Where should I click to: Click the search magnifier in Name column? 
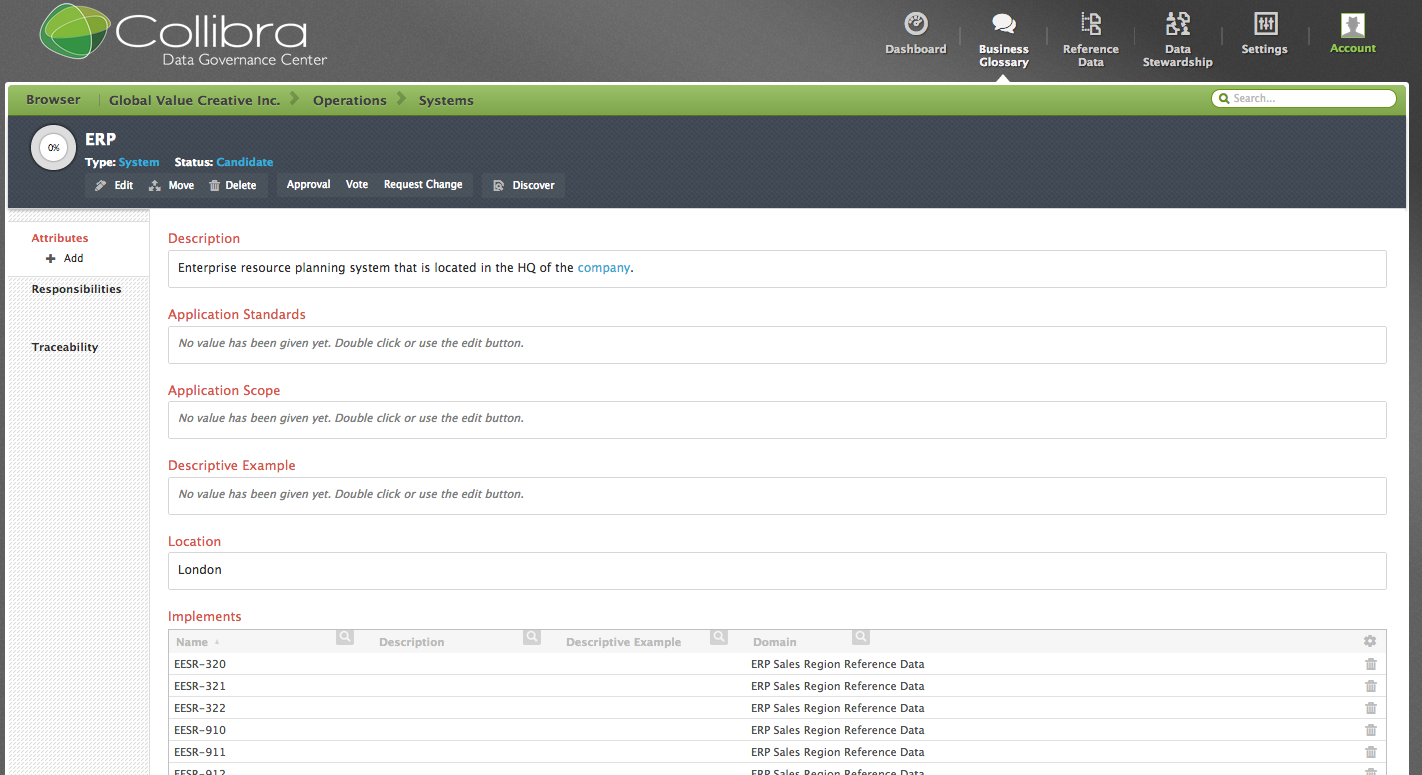[345, 636]
